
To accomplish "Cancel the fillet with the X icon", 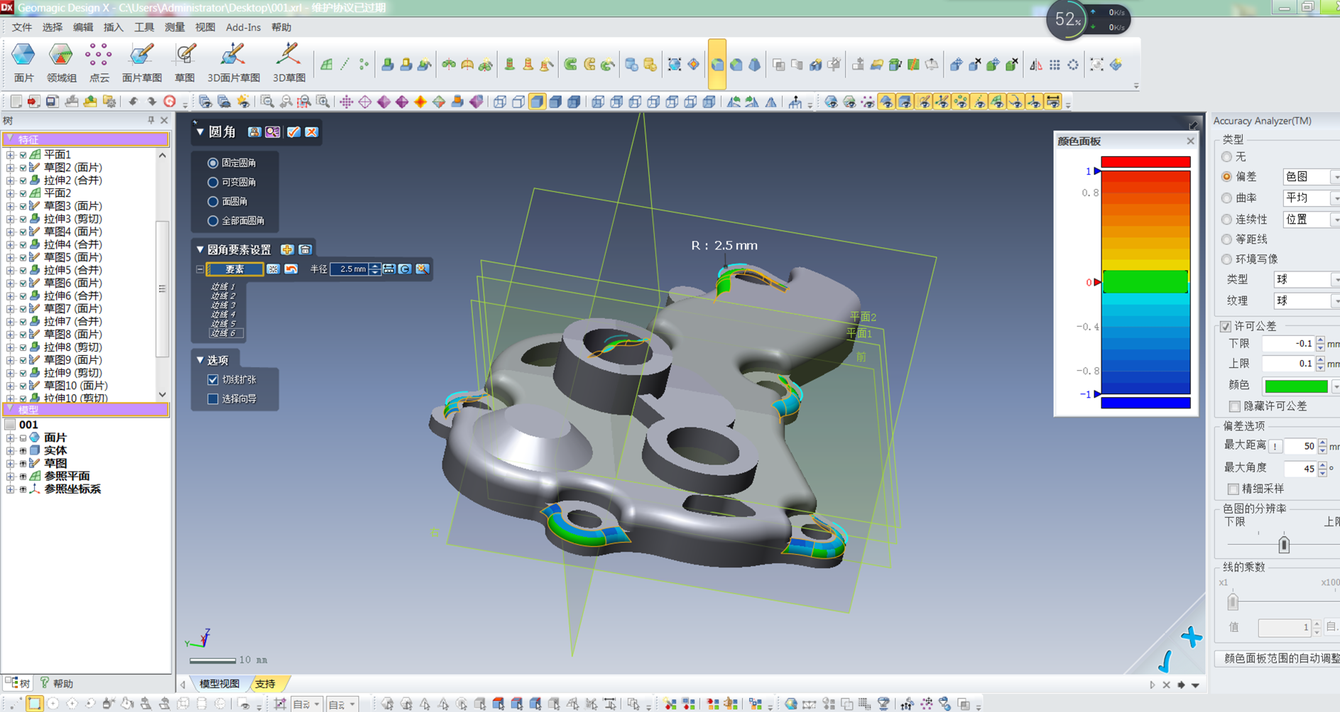I will (312, 132).
